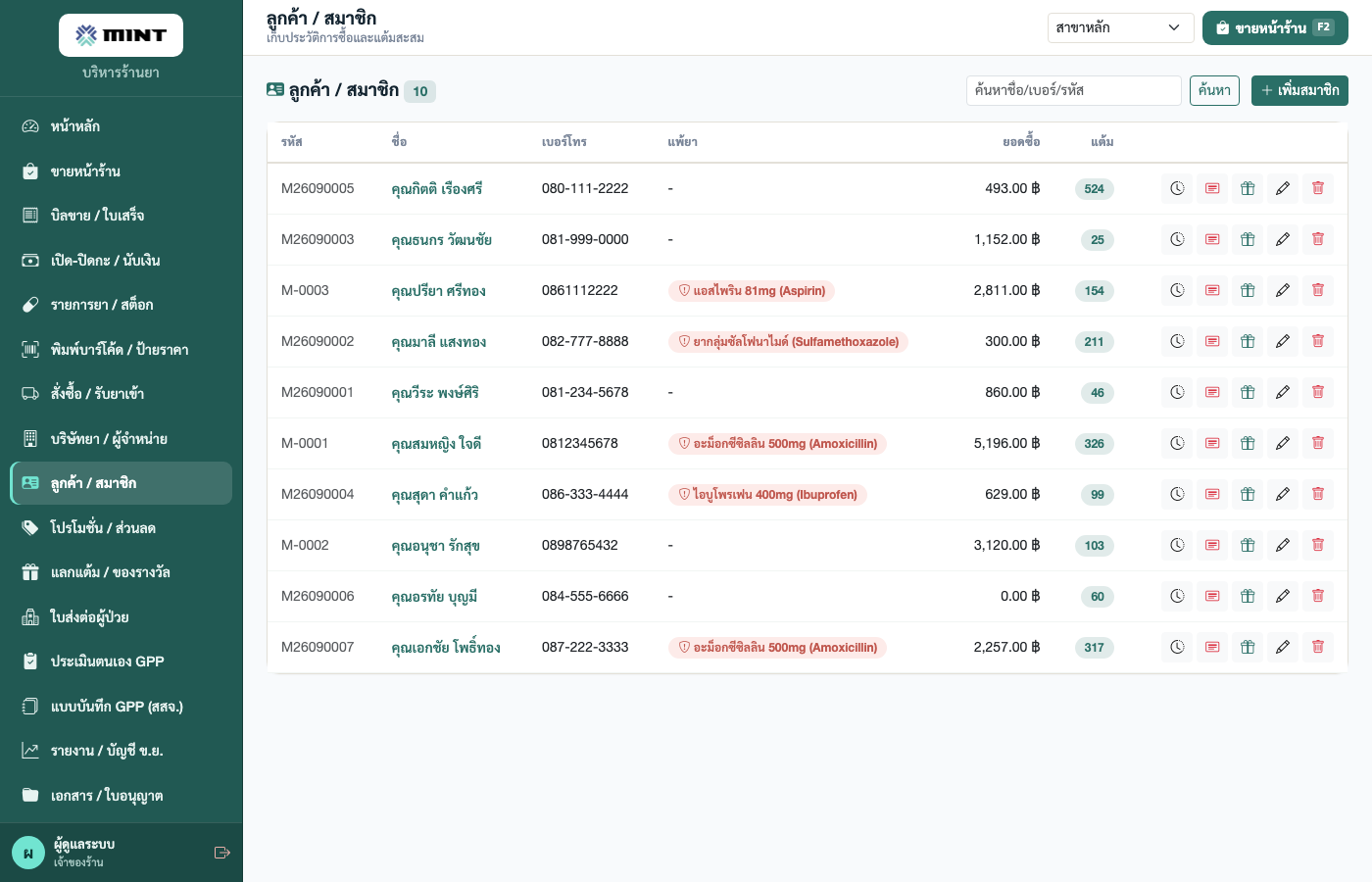Delete member คุณกิตติ เรืองศรี with trash icon

1318,188
